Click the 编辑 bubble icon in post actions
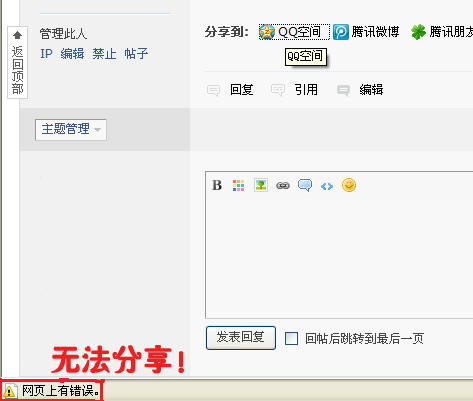Image resolution: width=473 pixels, height=401 pixels. tap(343, 90)
